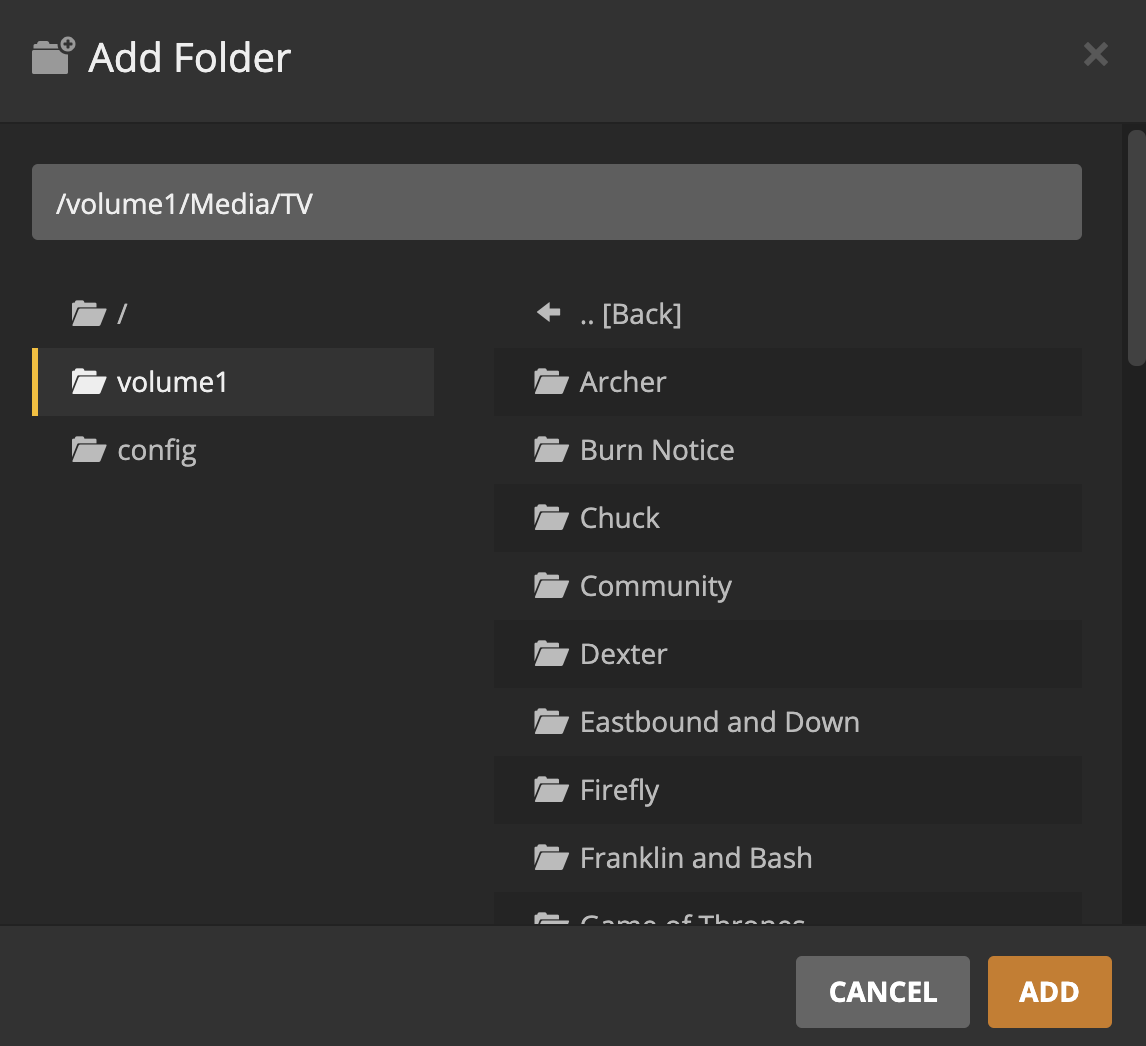This screenshot has height=1046, width=1146.
Task: Click the volume1 folder icon
Action: coord(88,382)
